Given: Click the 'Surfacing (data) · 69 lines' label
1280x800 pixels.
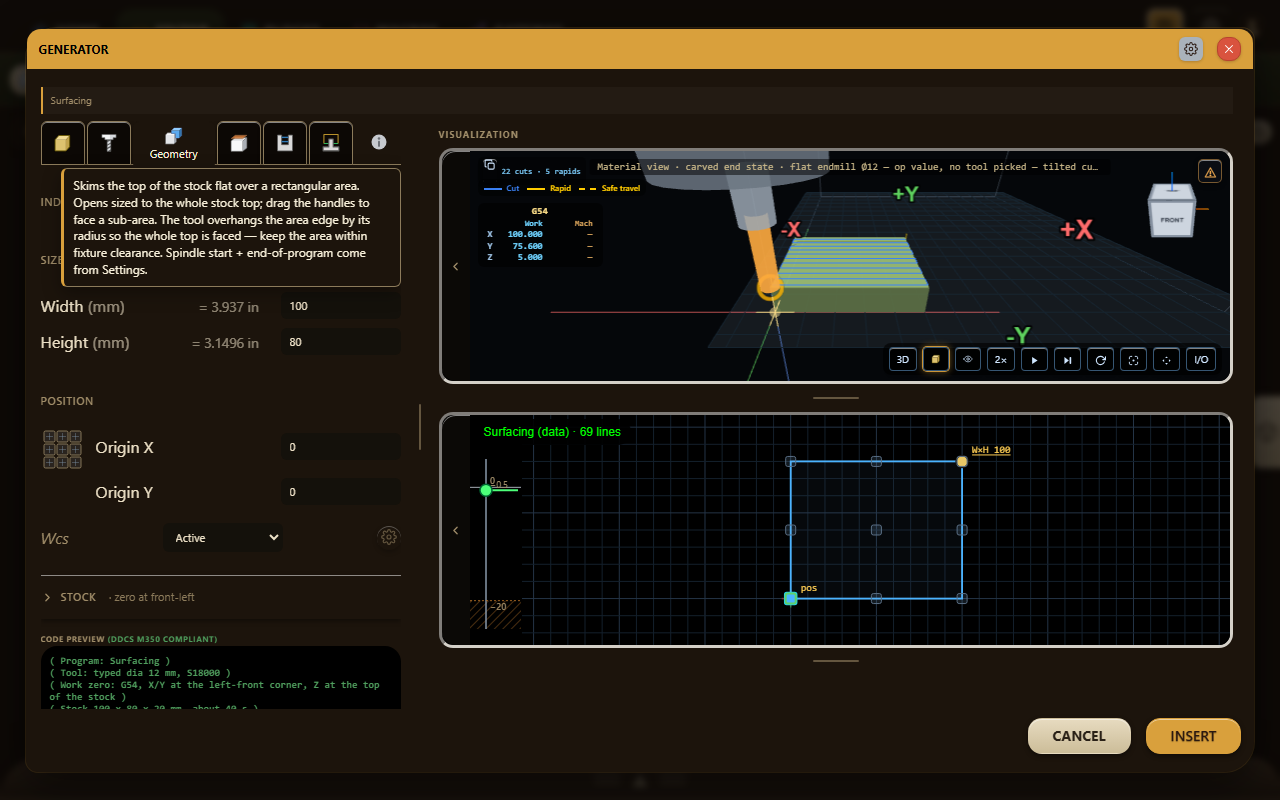Looking at the screenshot, I should point(552,432).
